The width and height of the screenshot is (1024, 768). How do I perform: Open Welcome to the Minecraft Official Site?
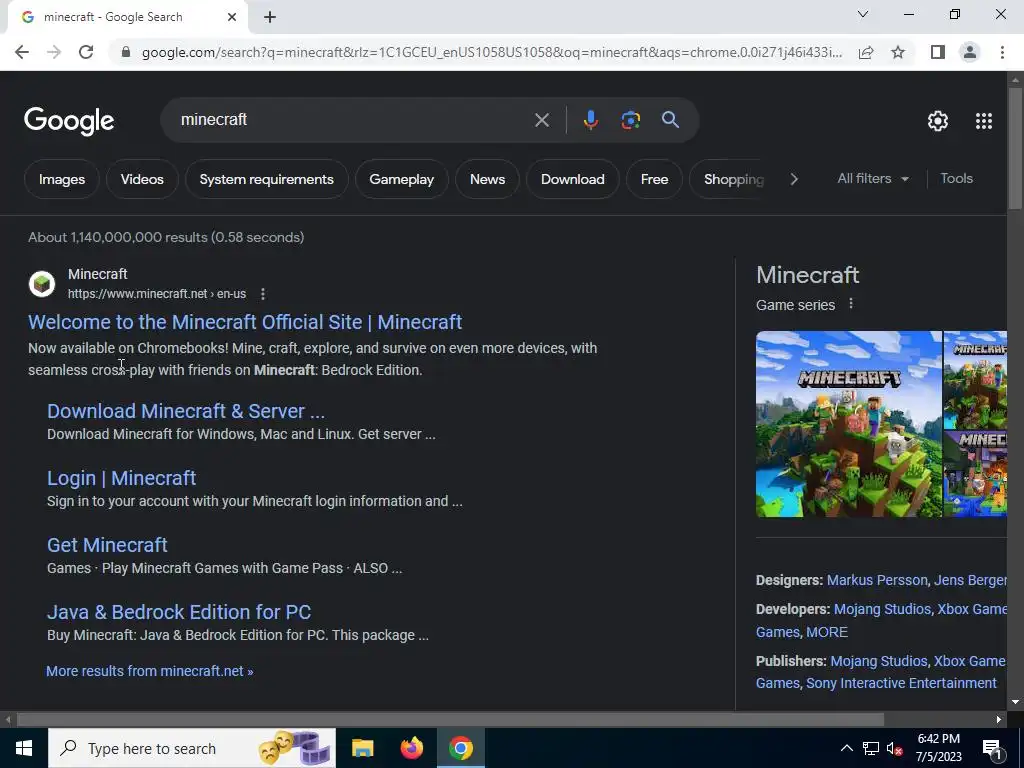pos(245,322)
